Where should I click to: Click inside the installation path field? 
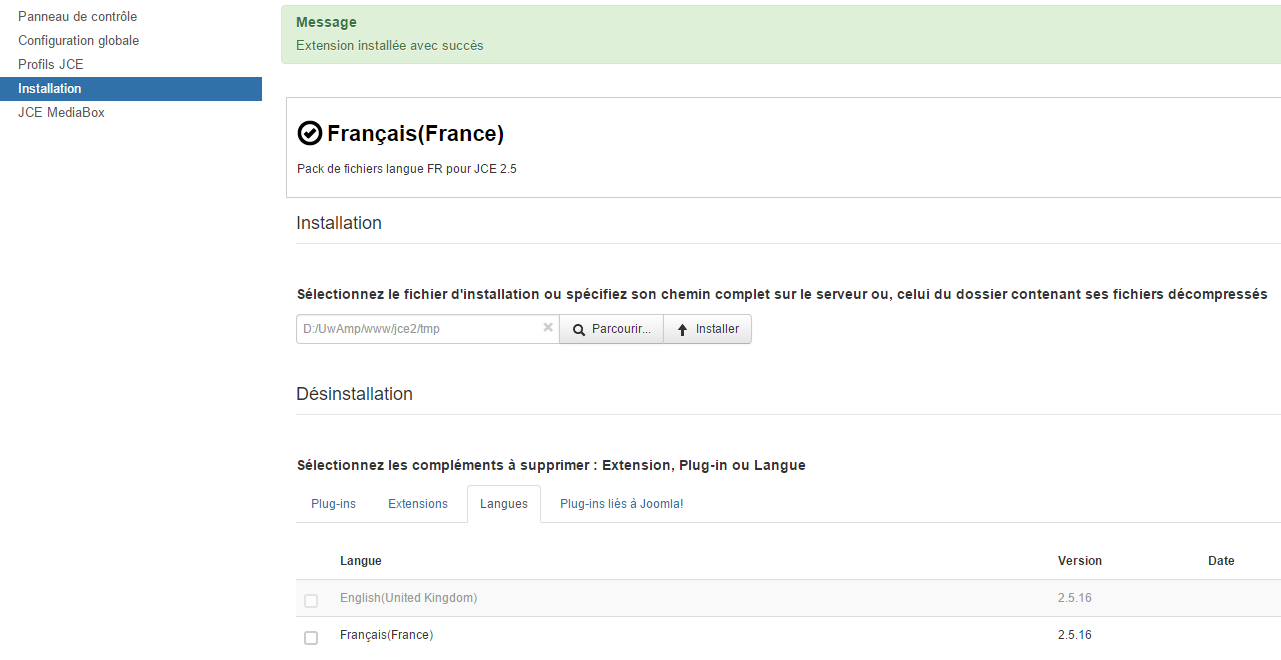click(420, 328)
